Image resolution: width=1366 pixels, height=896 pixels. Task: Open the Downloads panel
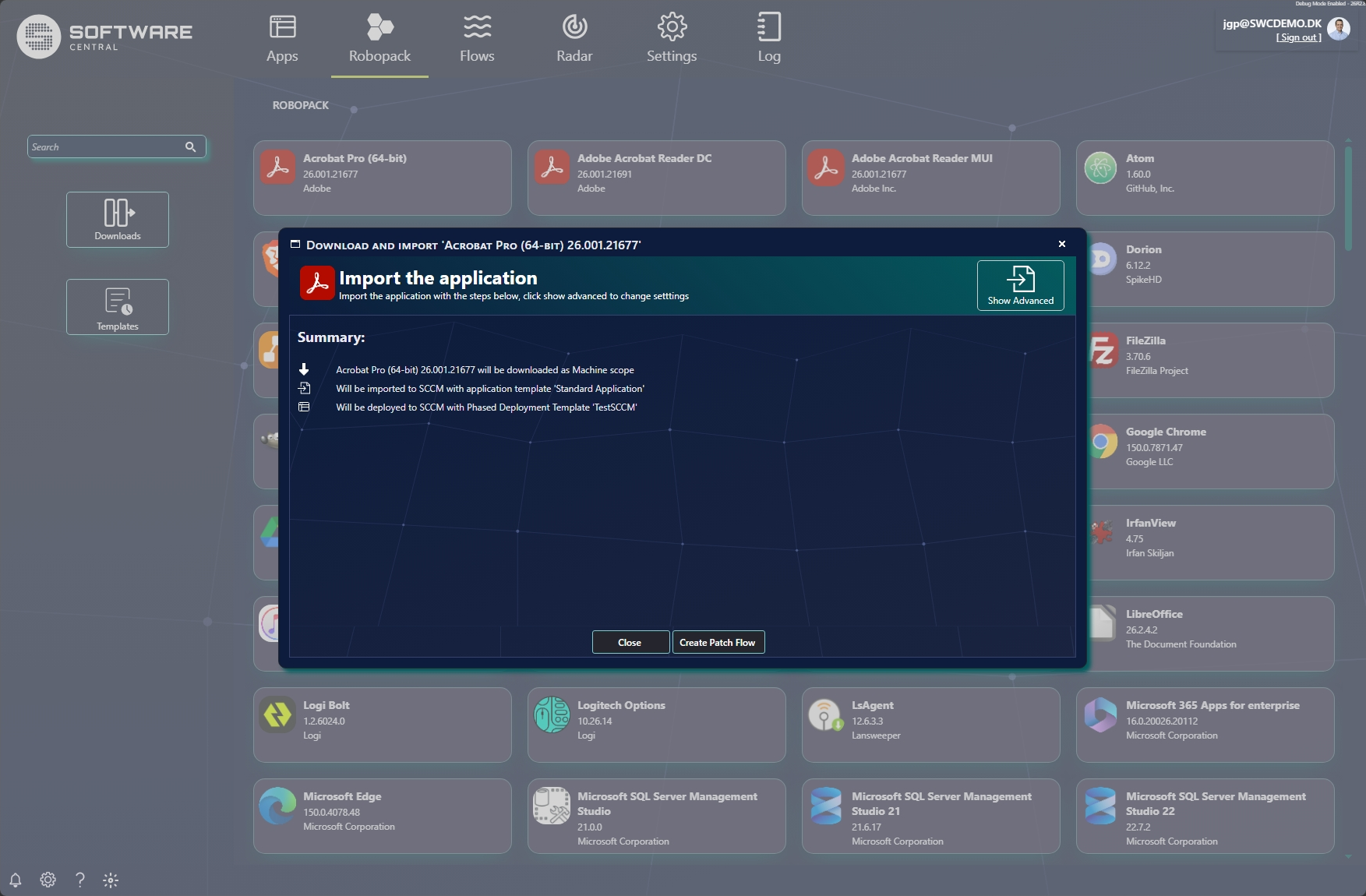[118, 219]
